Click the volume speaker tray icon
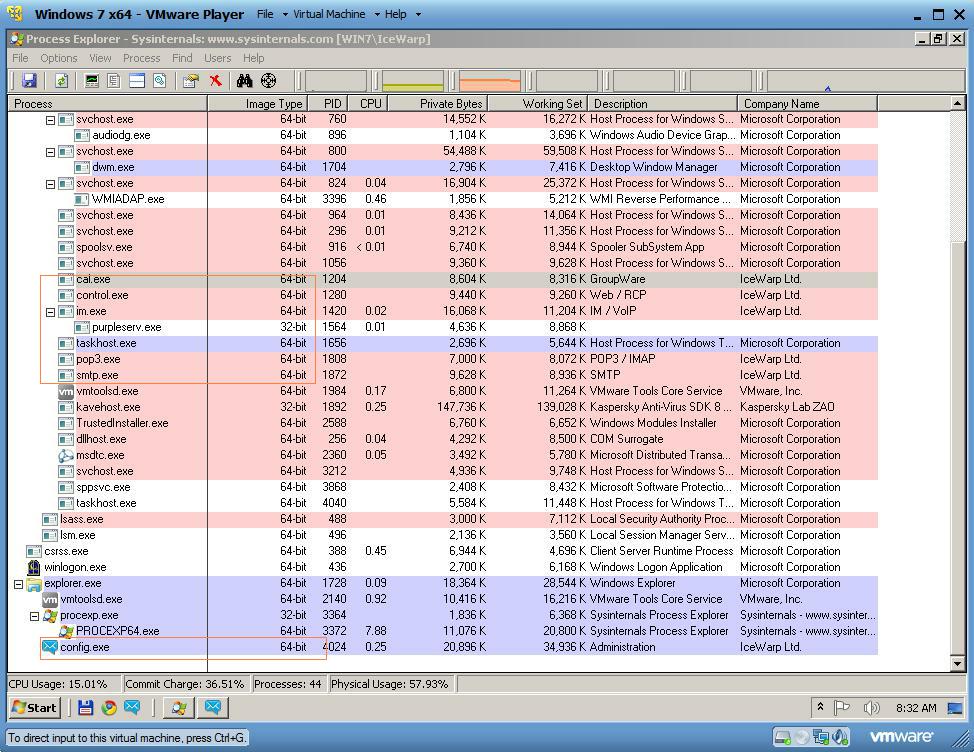Image resolution: width=974 pixels, height=752 pixels. (x=871, y=707)
